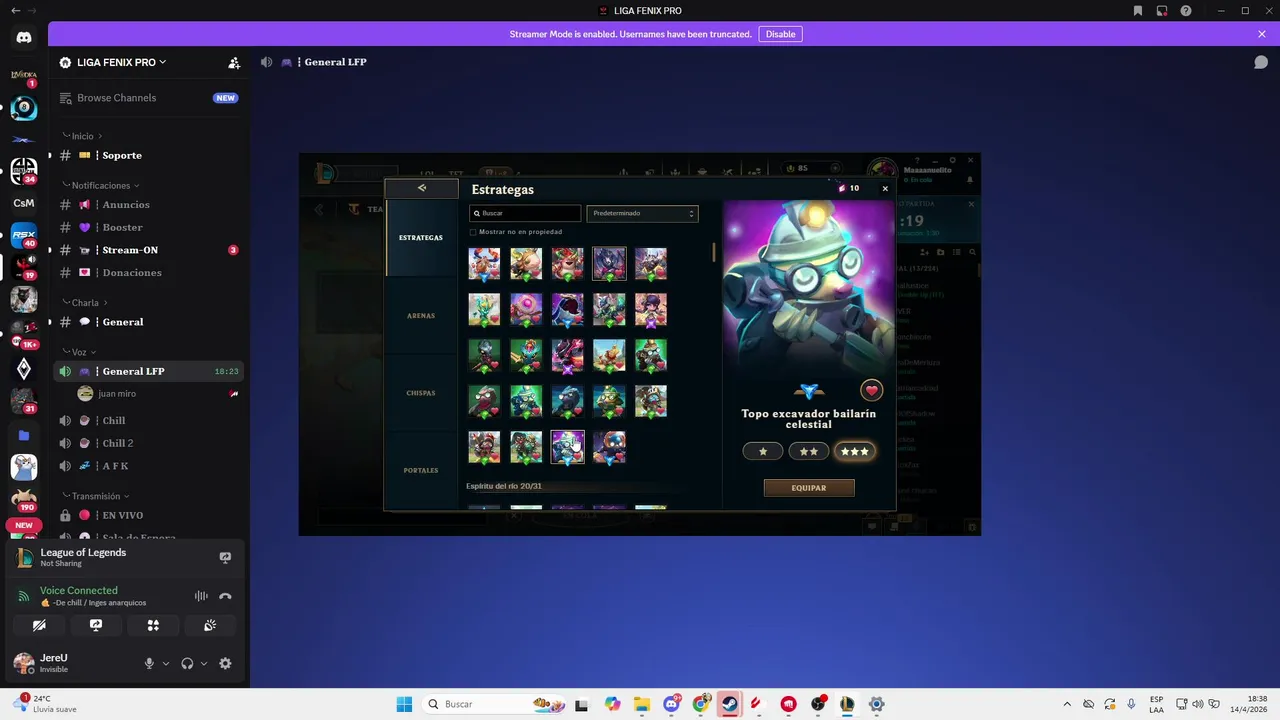Open voice noise suppression waveform icon
This screenshot has width=1280, height=720.
click(x=201, y=596)
